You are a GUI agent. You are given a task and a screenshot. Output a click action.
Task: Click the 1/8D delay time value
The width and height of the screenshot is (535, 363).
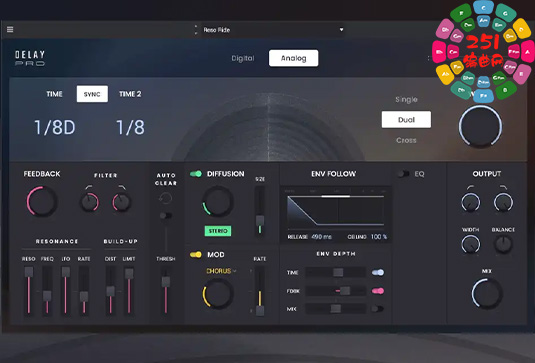[x=55, y=127]
